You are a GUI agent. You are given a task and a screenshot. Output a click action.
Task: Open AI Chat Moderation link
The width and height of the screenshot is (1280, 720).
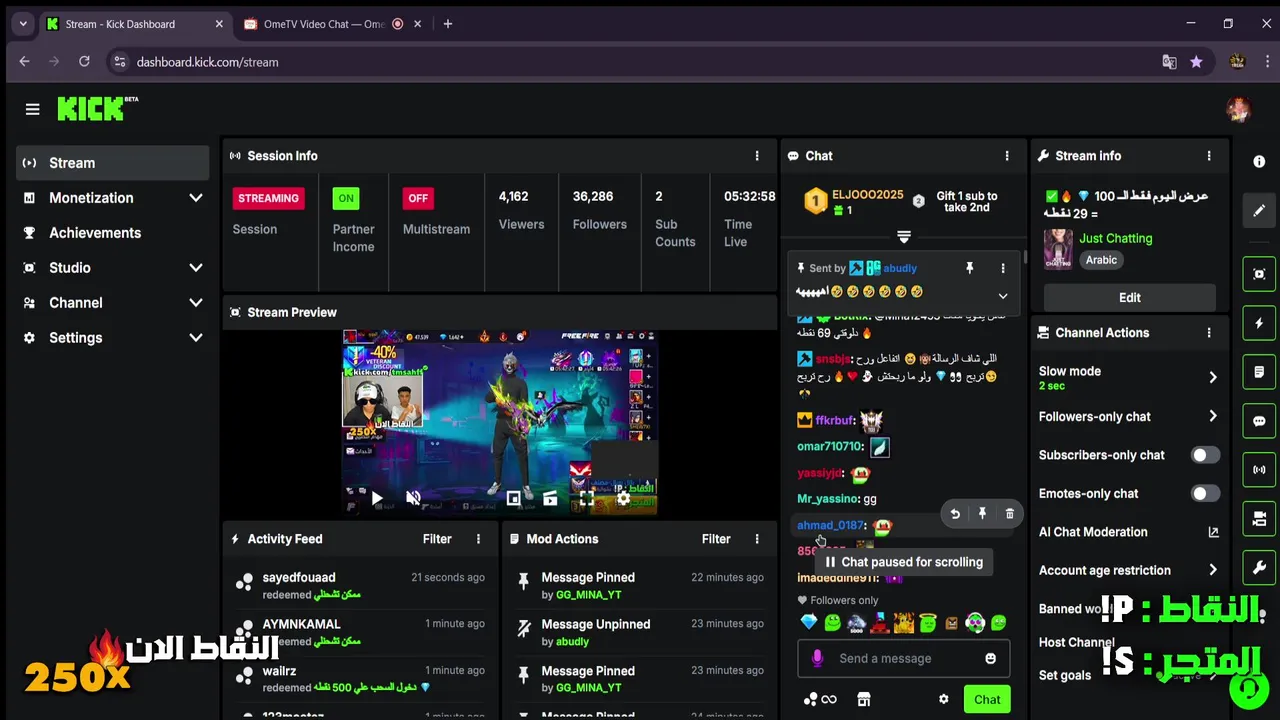[1129, 532]
